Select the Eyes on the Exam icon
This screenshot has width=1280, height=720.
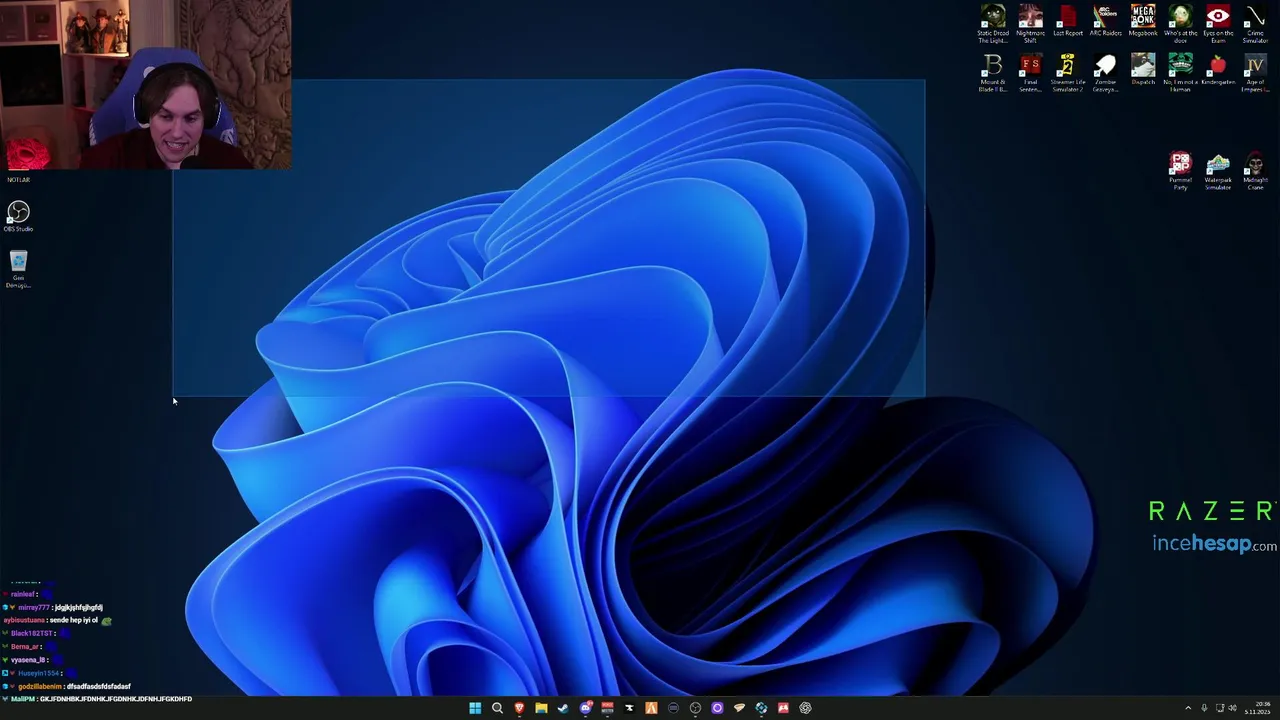[x=1217, y=24]
